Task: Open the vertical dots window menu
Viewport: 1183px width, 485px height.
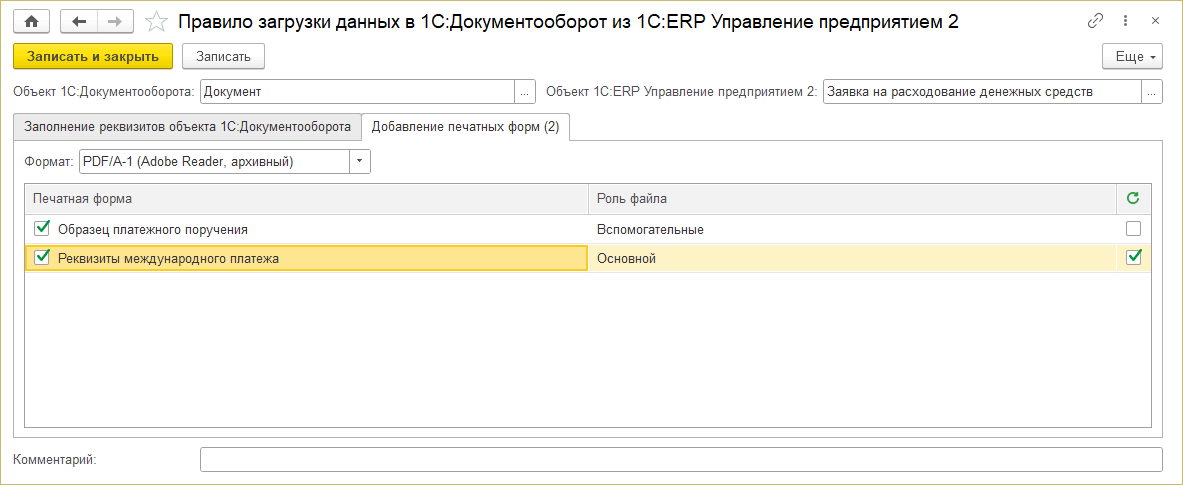Action: click(1125, 21)
